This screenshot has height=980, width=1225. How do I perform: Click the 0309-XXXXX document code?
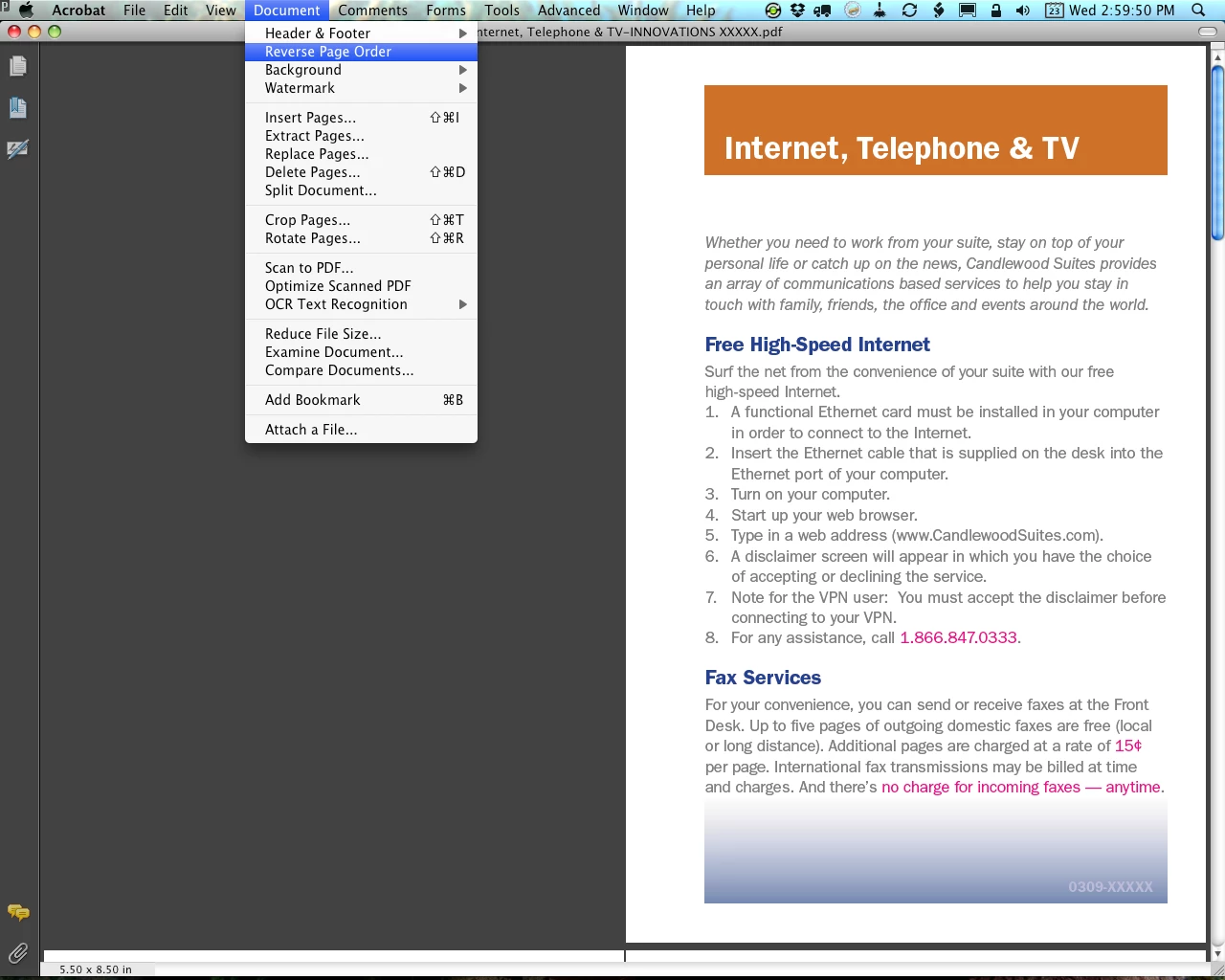(x=1110, y=887)
